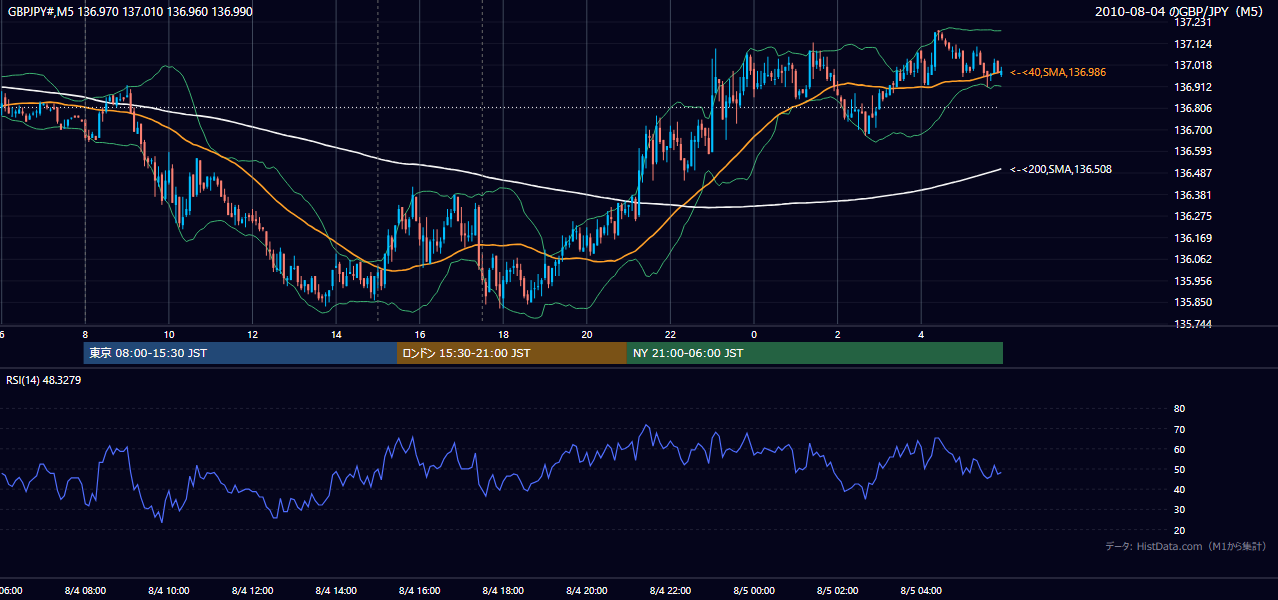
Task: Click hour marker 12 under the price chart
Action: click(x=253, y=334)
